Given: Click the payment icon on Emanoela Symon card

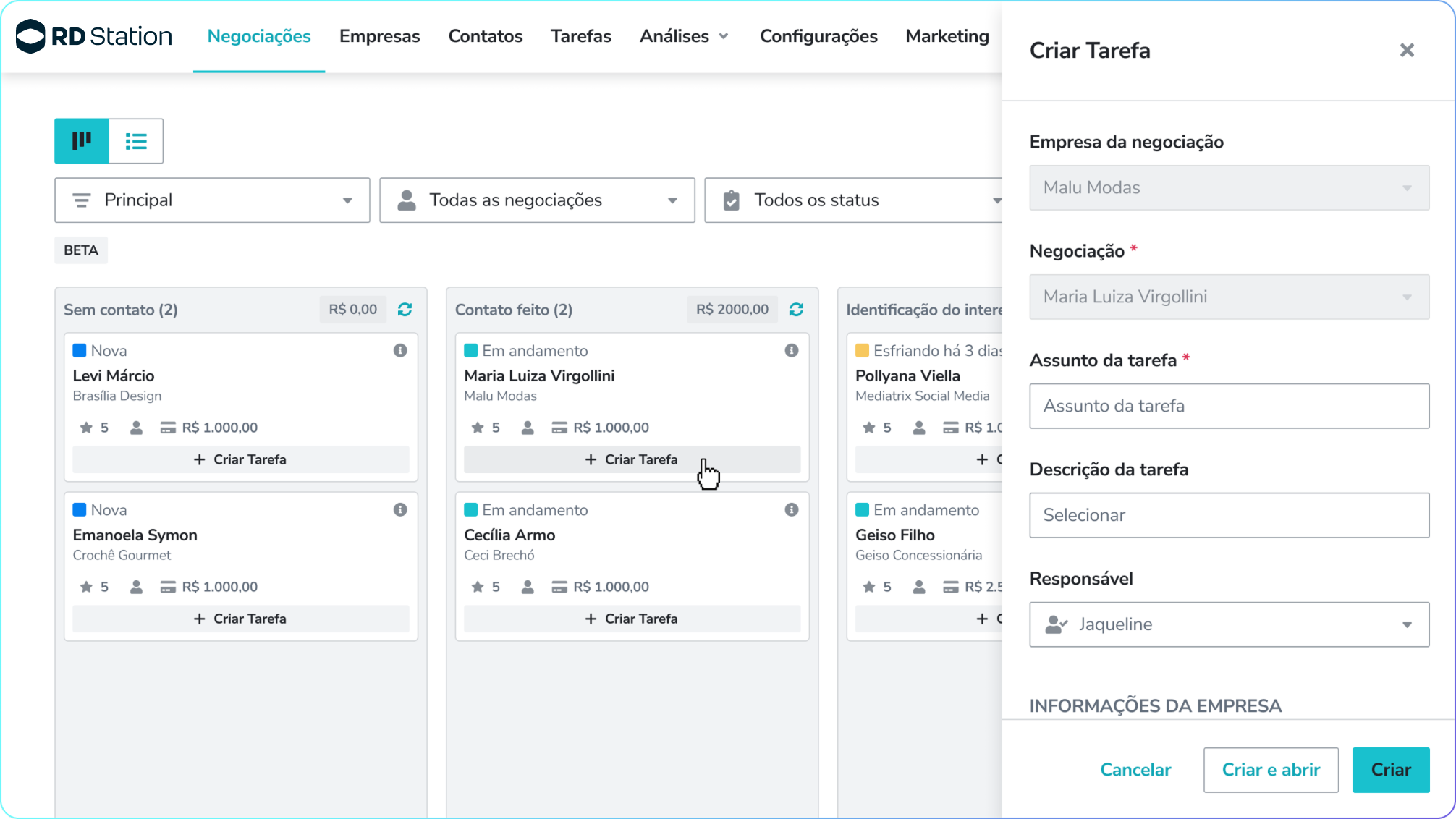Looking at the screenshot, I should coord(169,586).
